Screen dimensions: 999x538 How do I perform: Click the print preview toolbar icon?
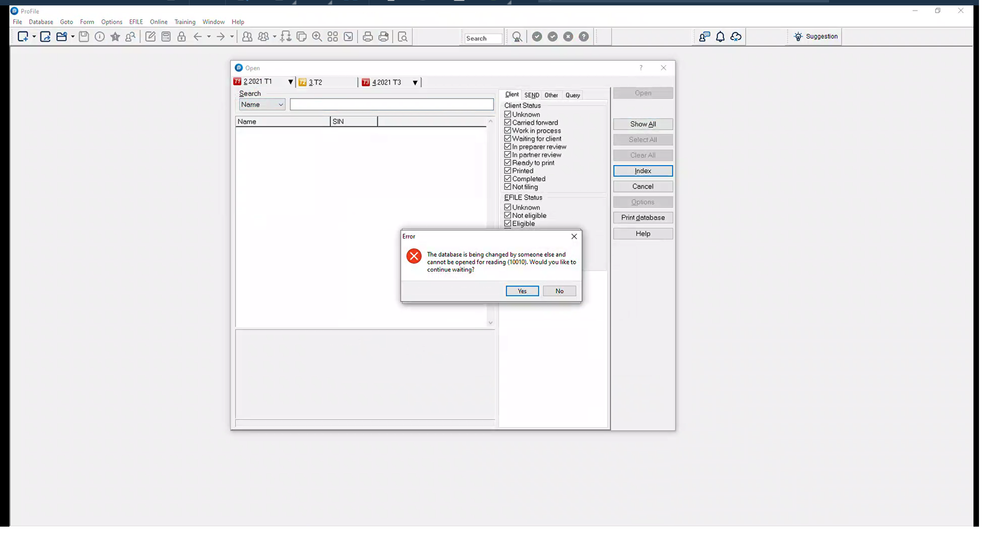(403, 37)
